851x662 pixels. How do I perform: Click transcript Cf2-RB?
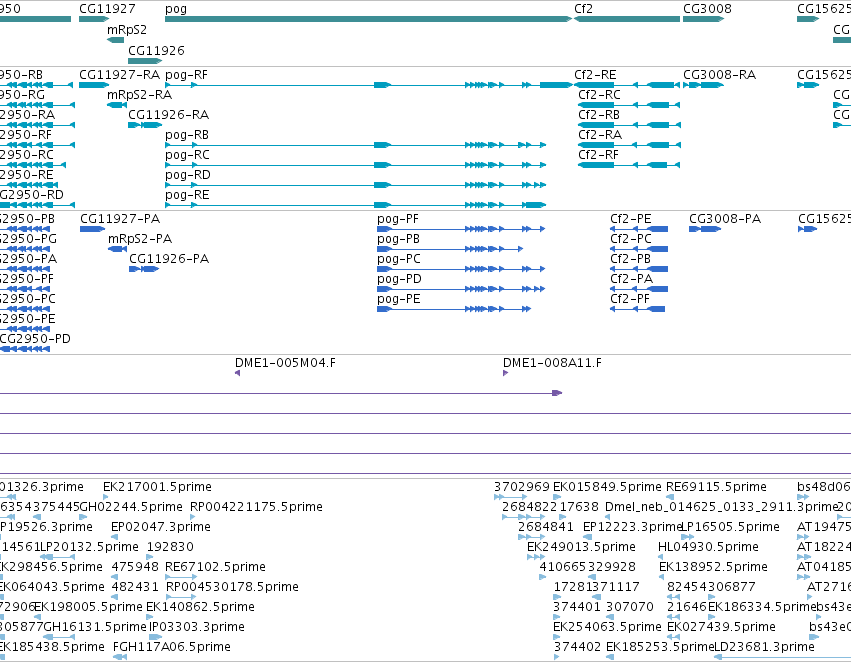click(629, 125)
